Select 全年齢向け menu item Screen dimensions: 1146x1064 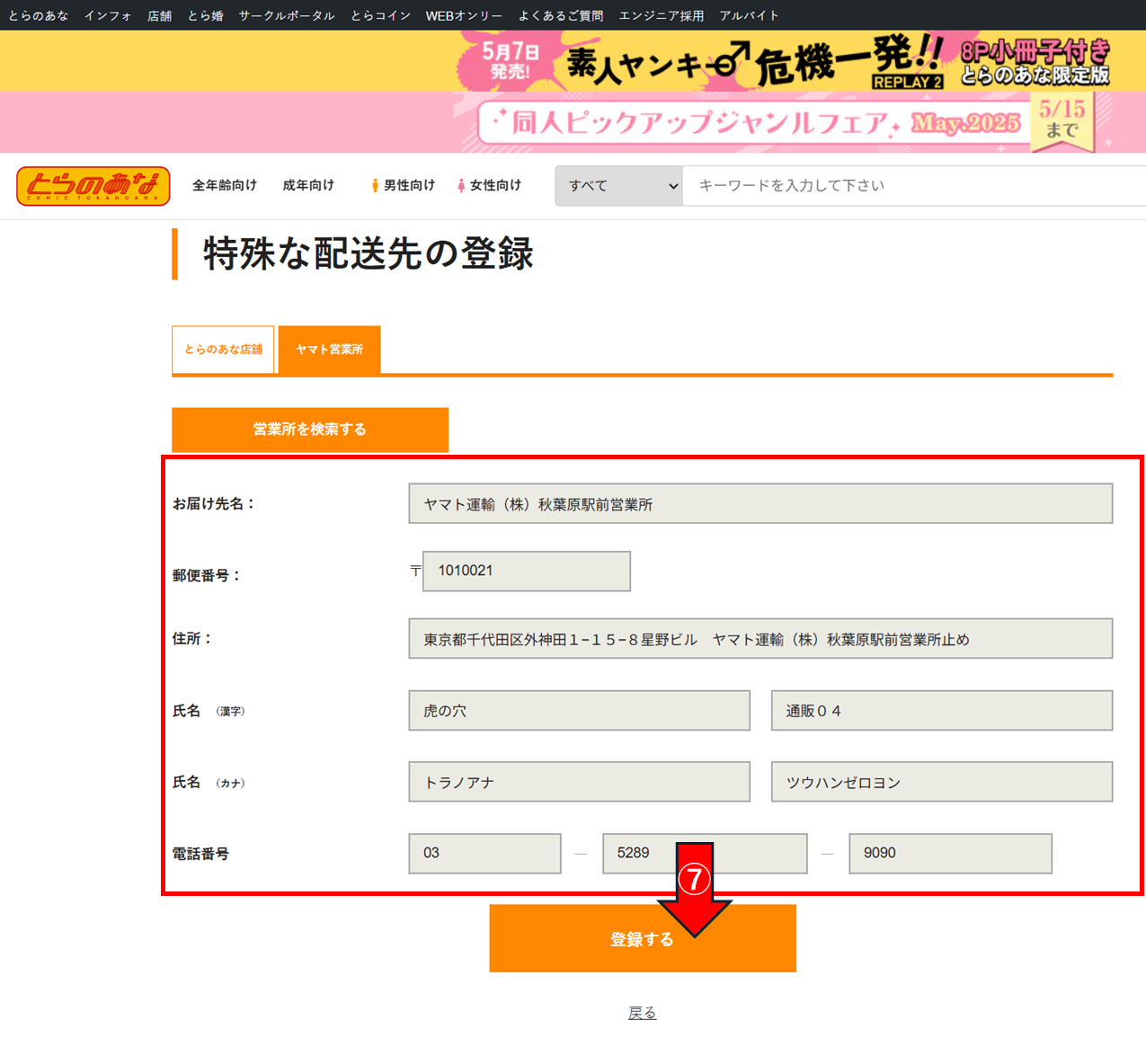tap(225, 185)
